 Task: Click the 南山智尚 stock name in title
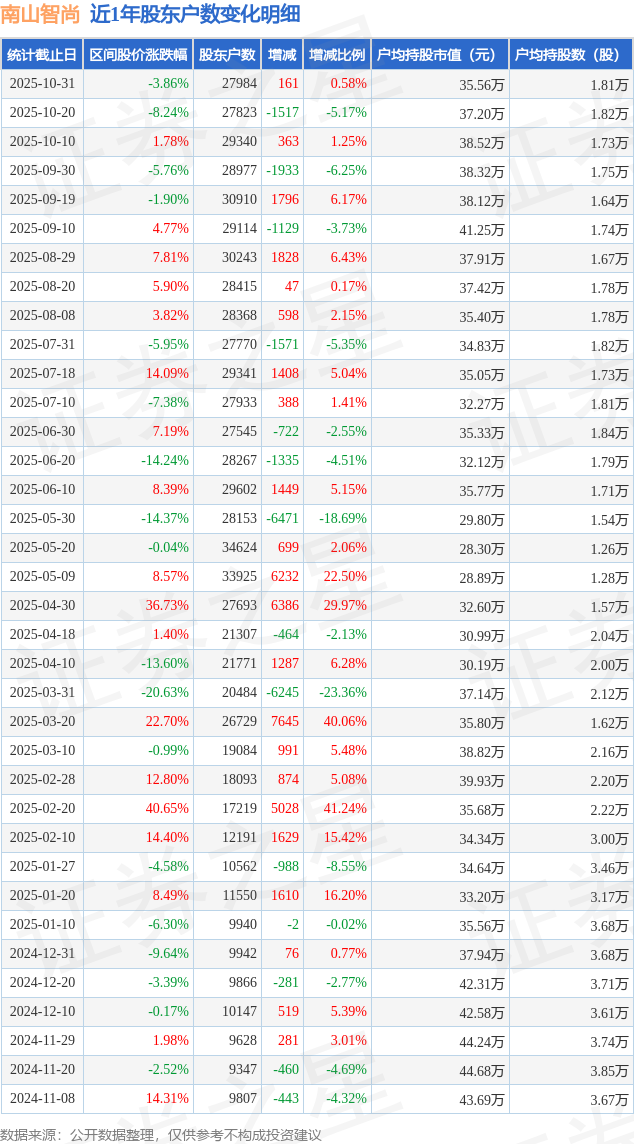tap(40, 14)
